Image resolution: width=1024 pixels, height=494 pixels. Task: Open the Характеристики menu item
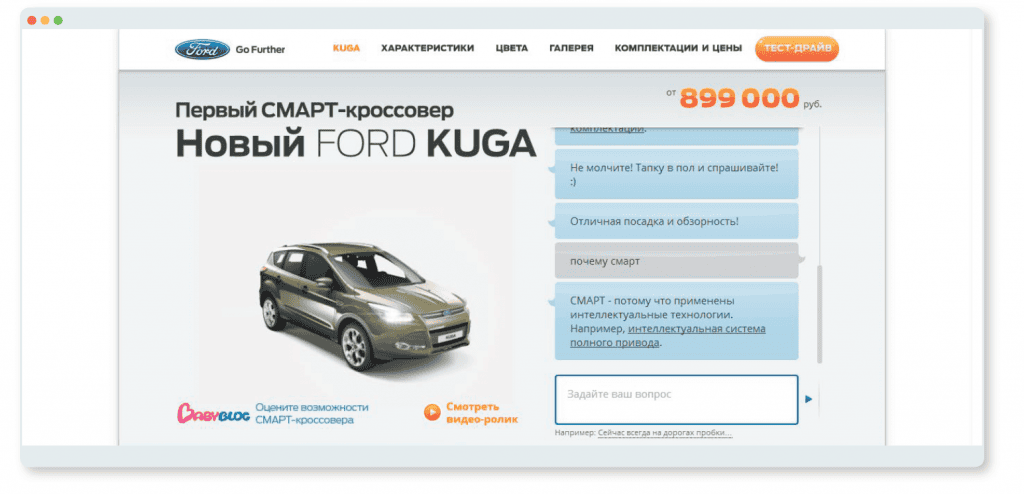(x=428, y=48)
